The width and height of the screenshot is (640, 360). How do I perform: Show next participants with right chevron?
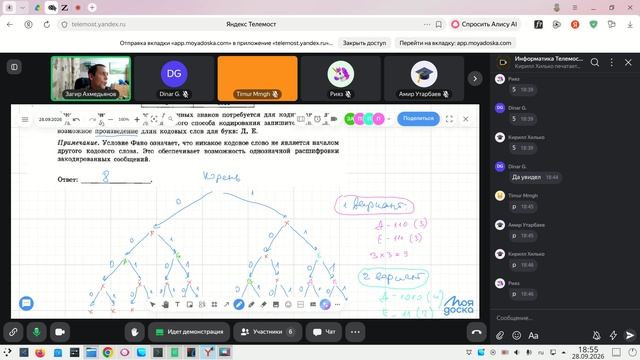[475, 78]
